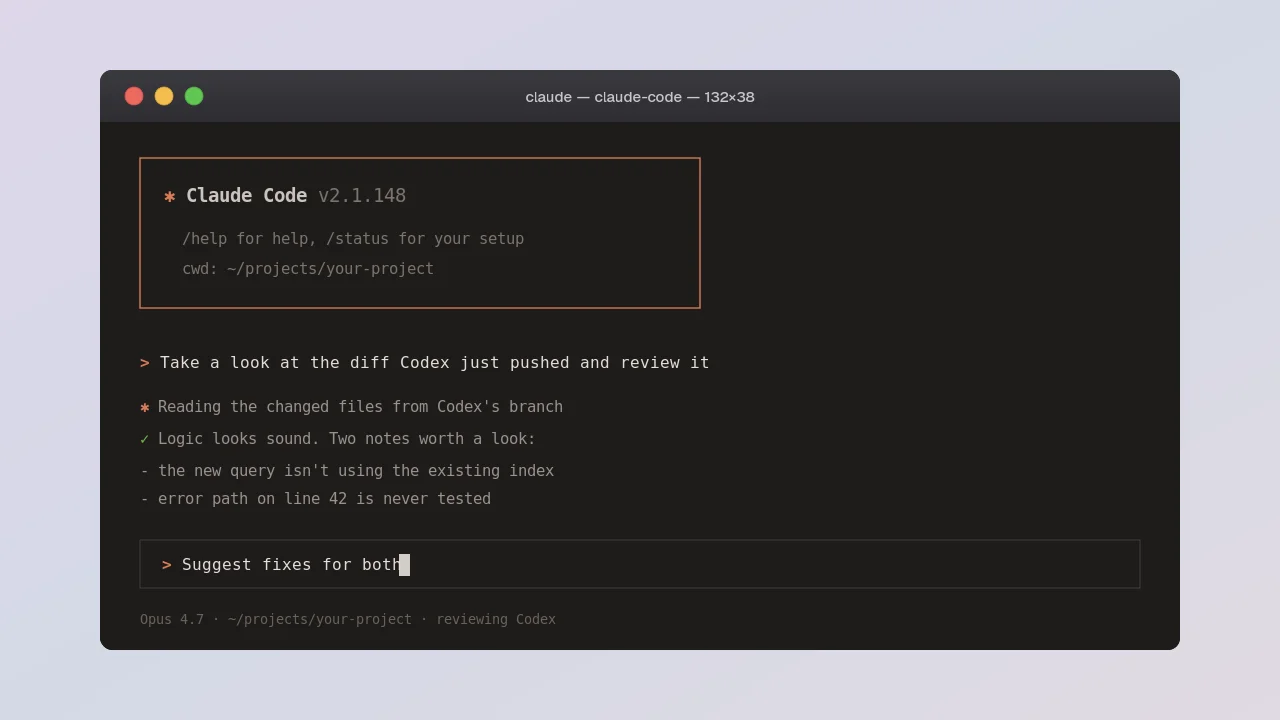This screenshot has height=720, width=1280.
Task: Click 'Logic looks sound. Two notes worth a look:'
Action: click(x=347, y=439)
